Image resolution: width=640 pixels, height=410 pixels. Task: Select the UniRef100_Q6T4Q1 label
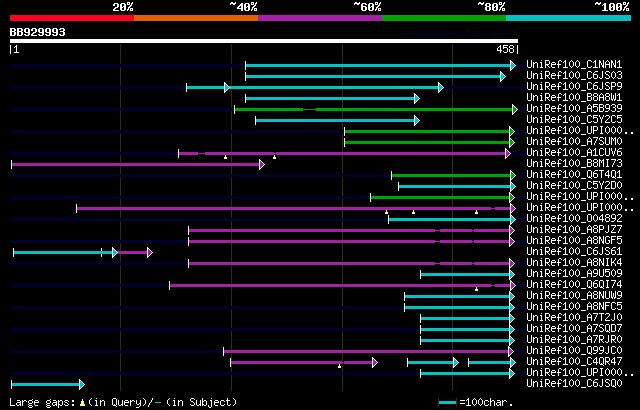[574, 175]
